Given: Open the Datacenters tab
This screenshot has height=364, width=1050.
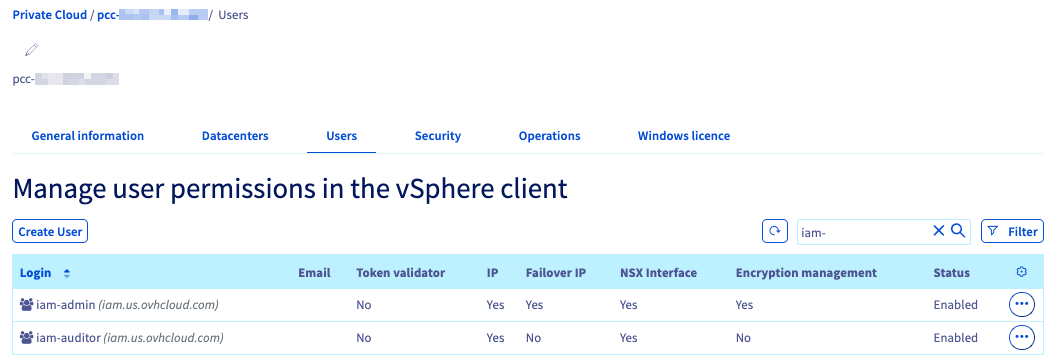Looking at the screenshot, I should pos(235,136).
